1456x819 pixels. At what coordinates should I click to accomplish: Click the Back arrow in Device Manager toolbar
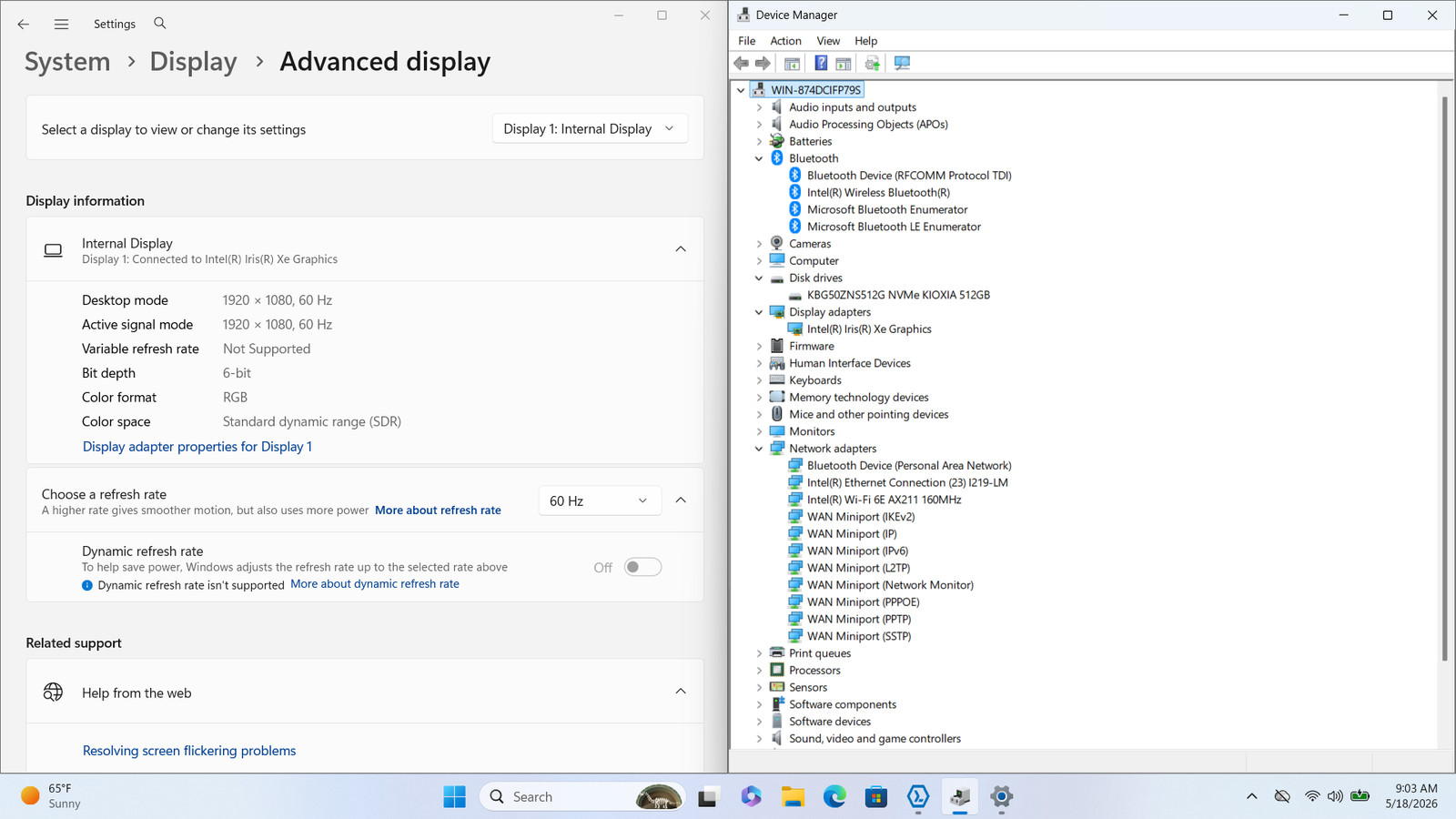(x=741, y=64)
